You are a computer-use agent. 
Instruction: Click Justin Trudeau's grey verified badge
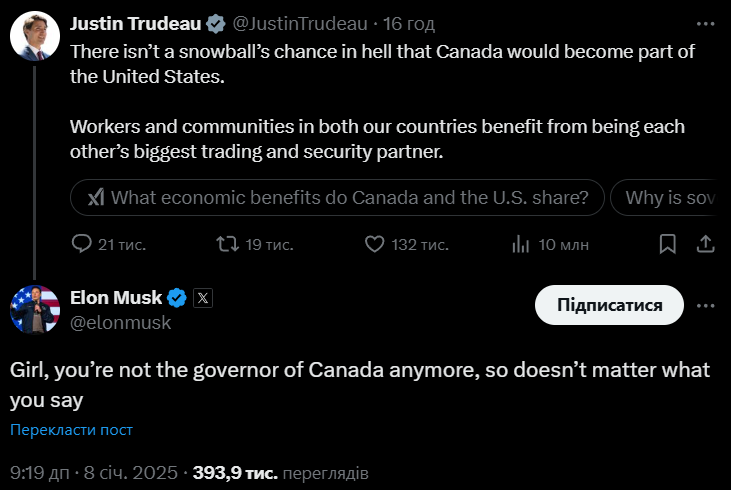(x=216, y=24)
